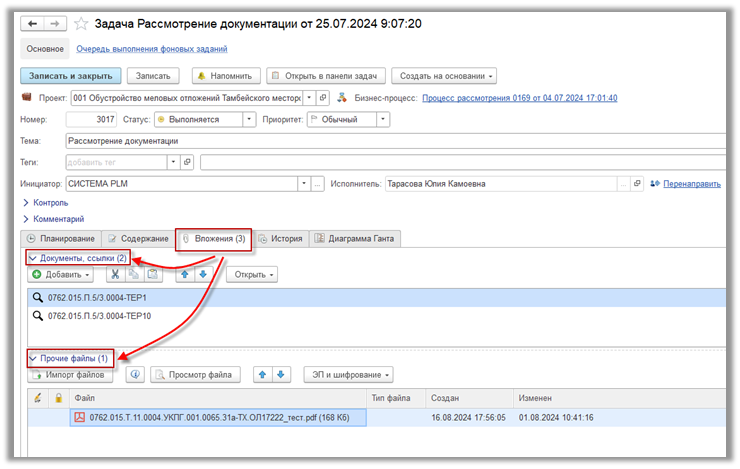
Task: Add the task to favorites with the star
Action: click(x=81, y=24)
